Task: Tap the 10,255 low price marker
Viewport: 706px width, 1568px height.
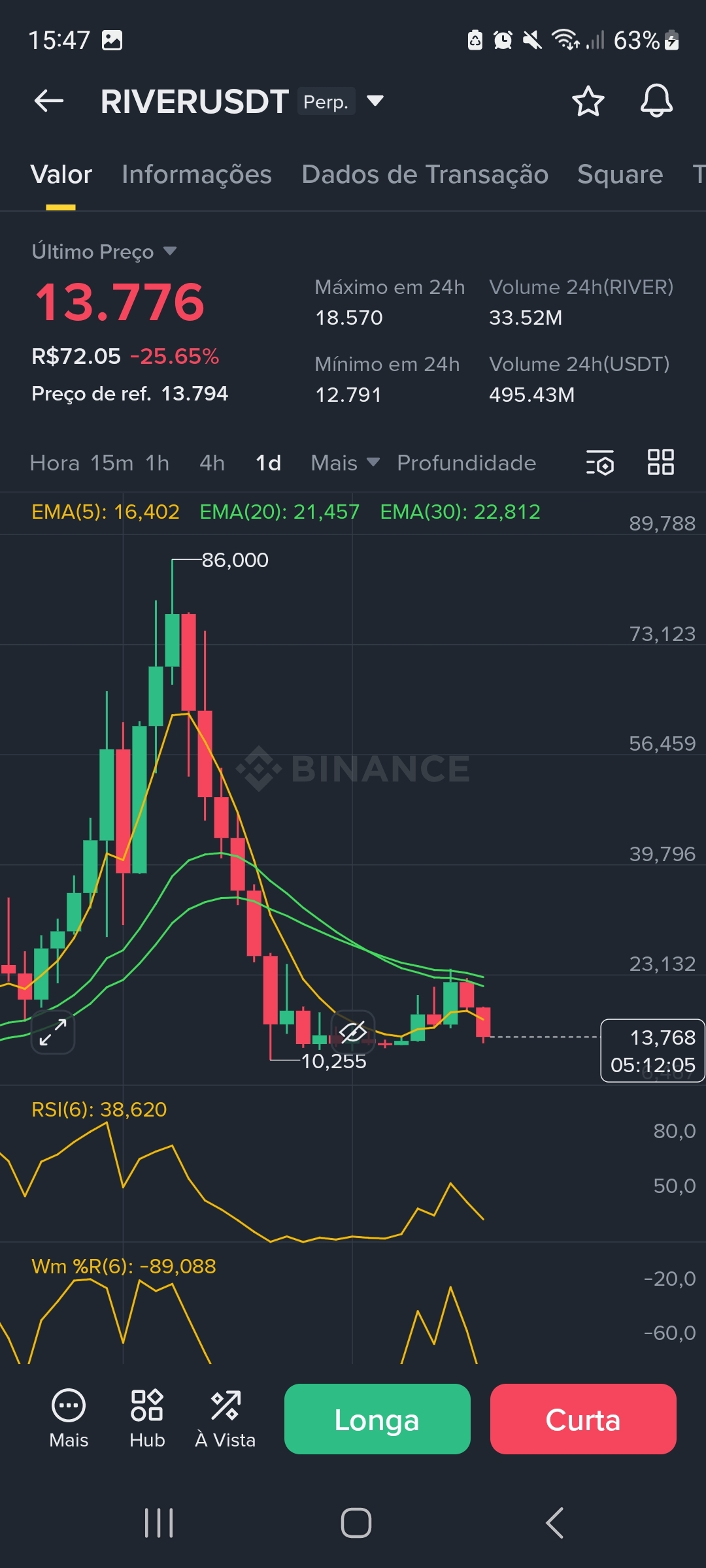Action: coord(333,1061)
